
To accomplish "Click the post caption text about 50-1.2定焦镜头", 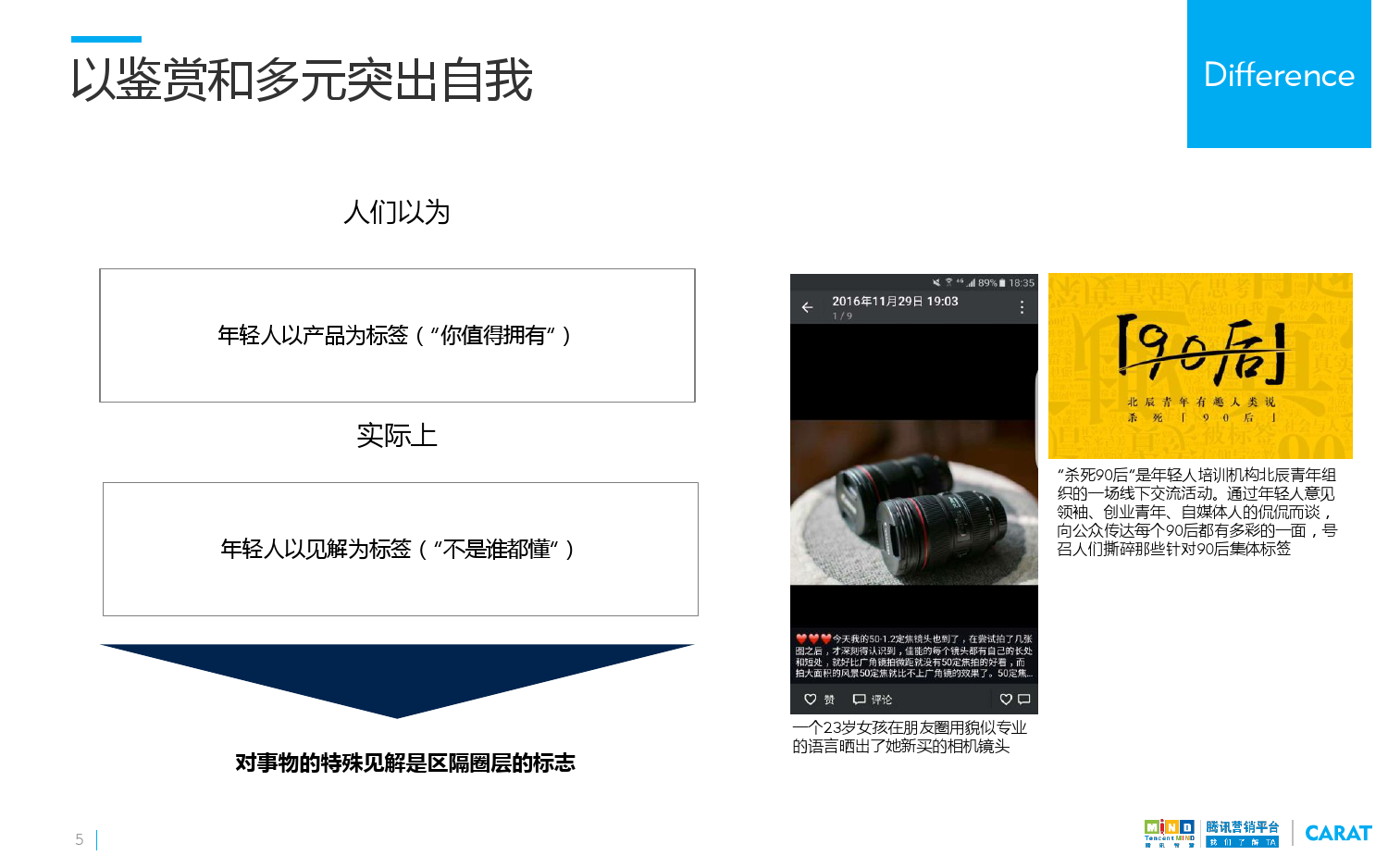I will pyautogui.click(x=914, y=656).
